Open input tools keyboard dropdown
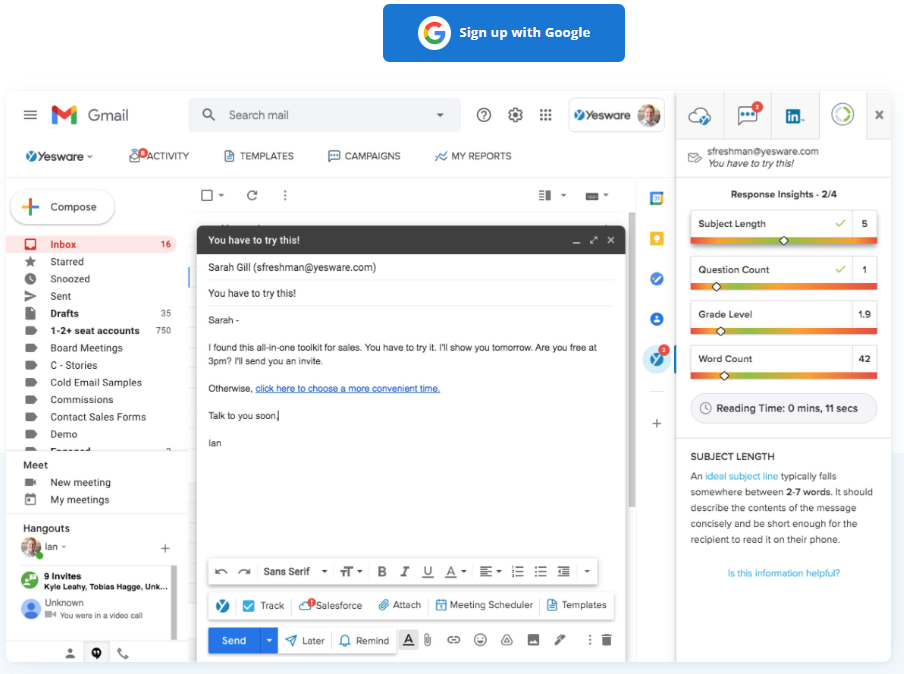904x674 pixels. pyautogui.click(x=597, y=196)
